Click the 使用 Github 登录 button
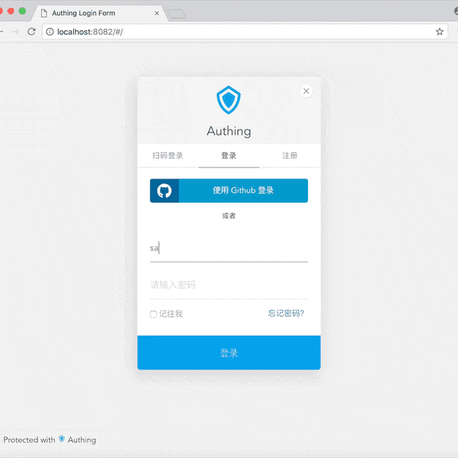This screenshot has width=458, height=458. pos(229,191)
